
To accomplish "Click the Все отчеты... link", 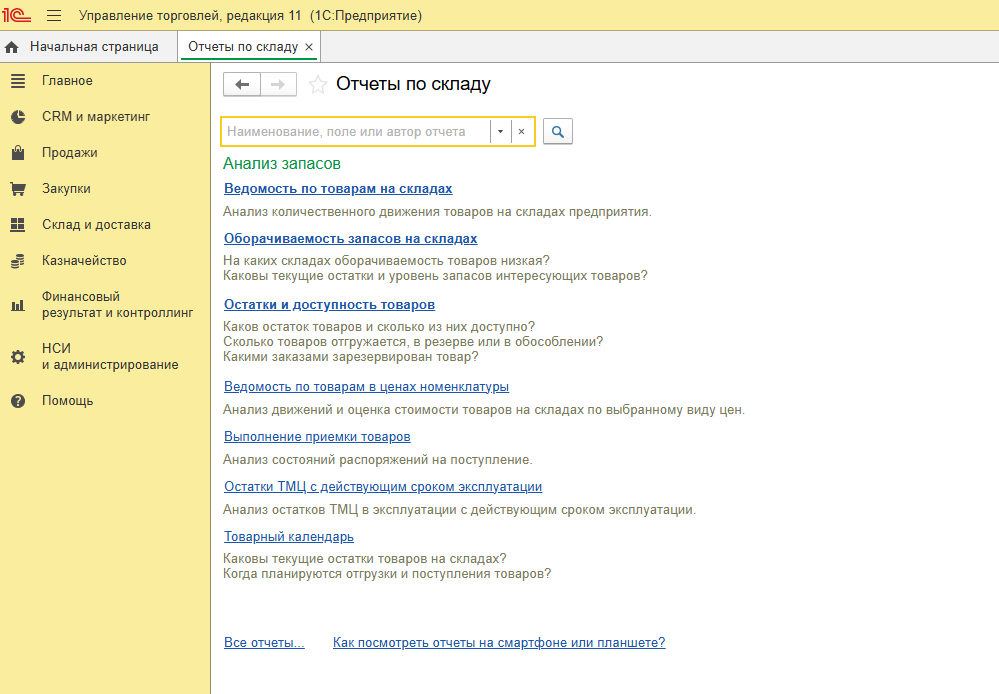I will [x=264, y=643].
